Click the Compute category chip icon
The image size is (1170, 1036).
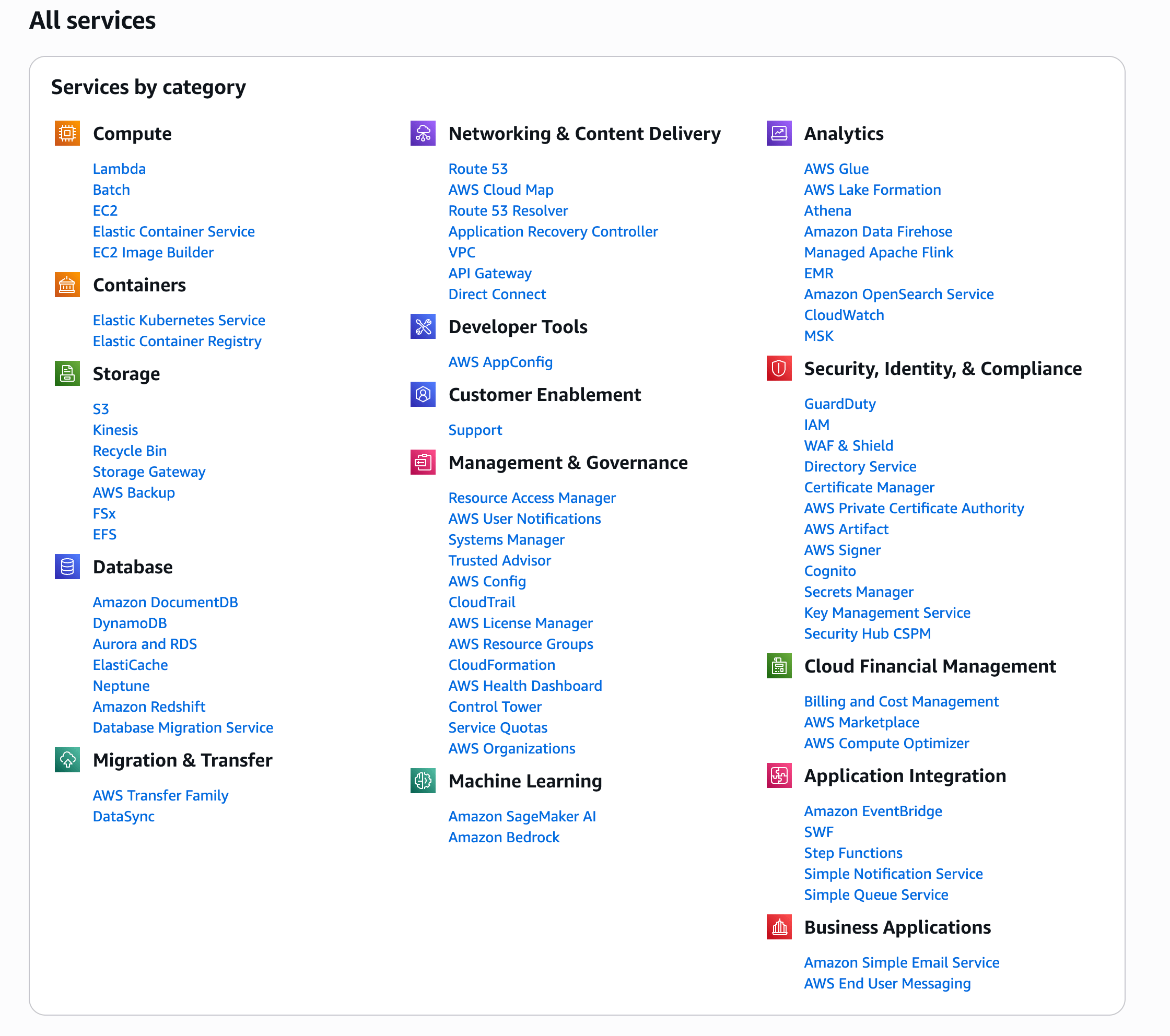pyautogui.click(x=67, y=133)
